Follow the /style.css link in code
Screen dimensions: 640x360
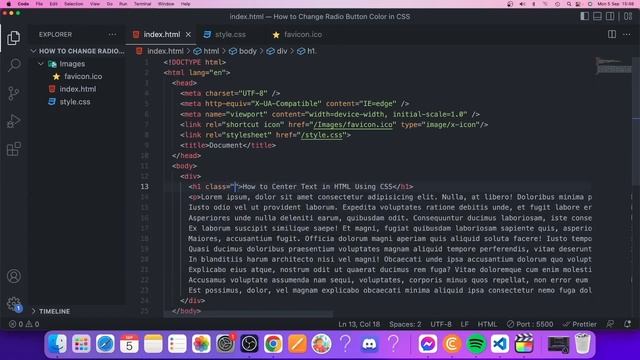tap(321, 135)
